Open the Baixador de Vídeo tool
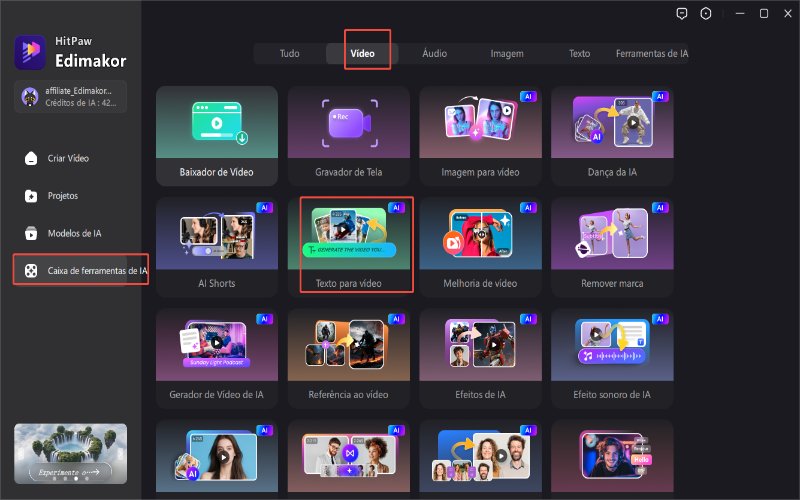 pos(217,136)
